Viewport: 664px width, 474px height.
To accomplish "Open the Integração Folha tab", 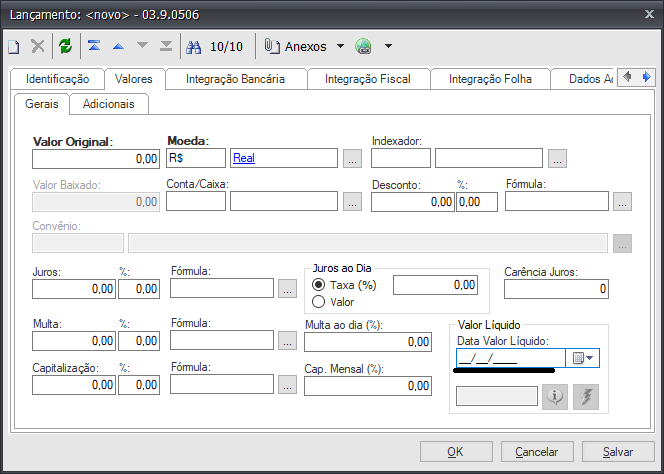I will pyautogui.click(x=490, y=79).
